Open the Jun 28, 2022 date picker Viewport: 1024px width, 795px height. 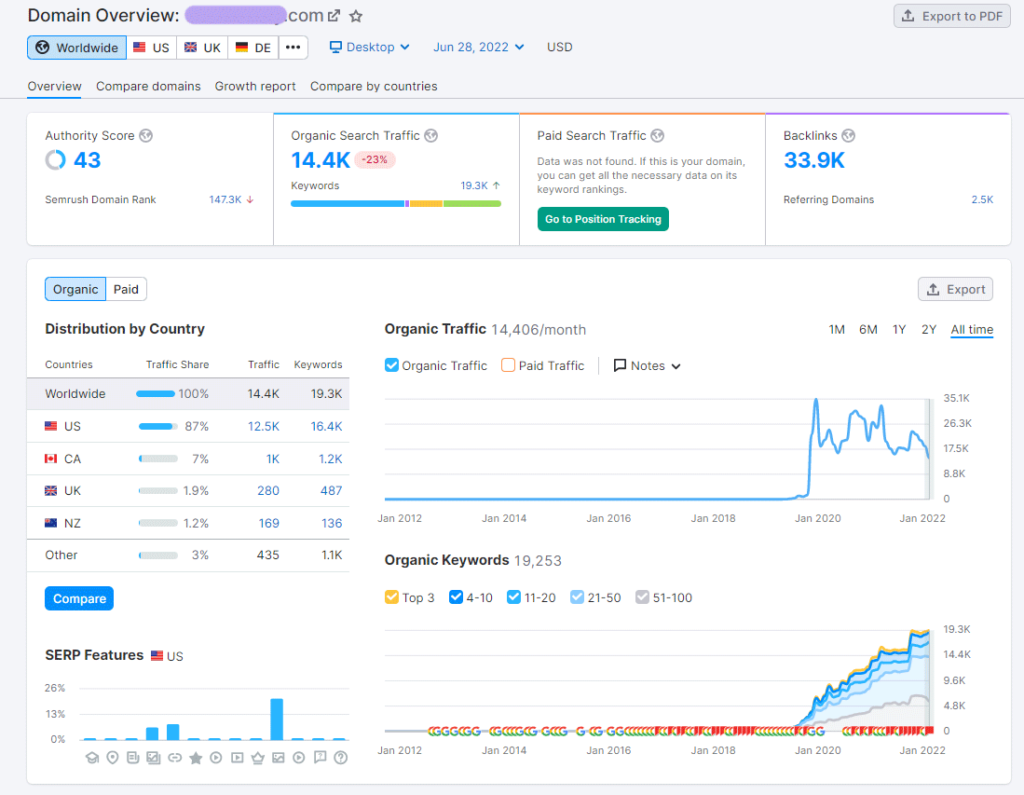(x=478, y=47)
